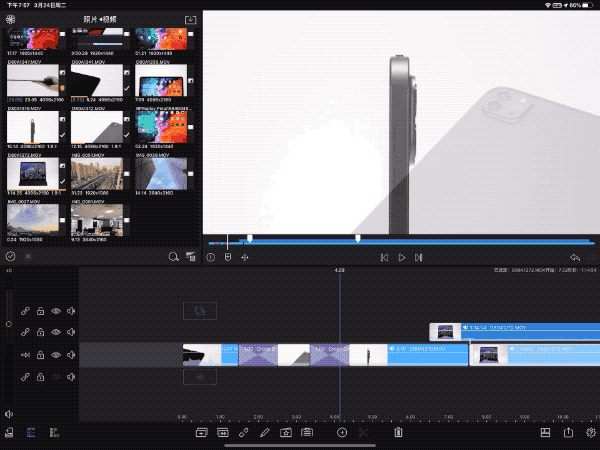Switch to the blue track header view mode

click(31, 432)
